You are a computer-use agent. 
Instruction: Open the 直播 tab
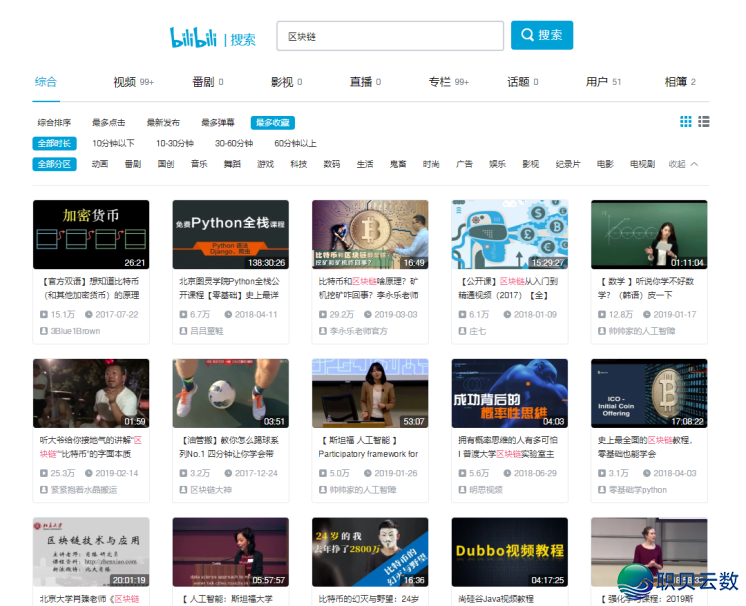point(365,82)
